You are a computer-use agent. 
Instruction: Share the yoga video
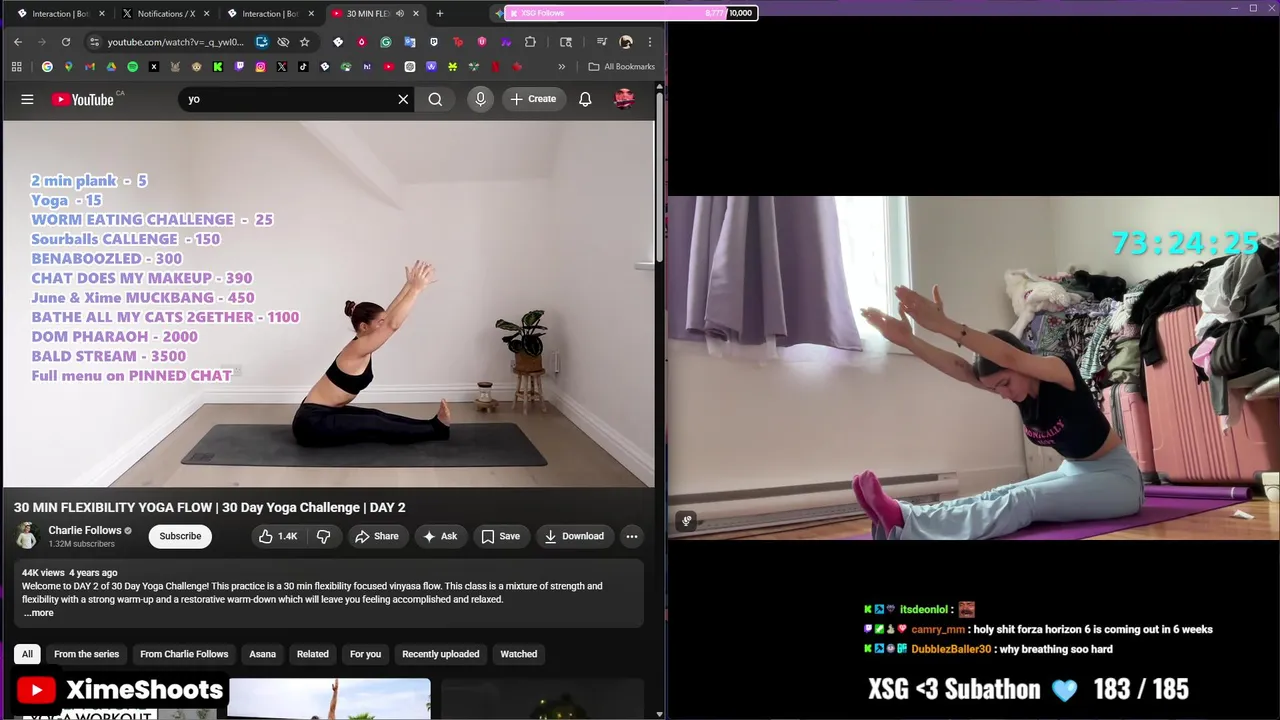(x=376, y=536)
